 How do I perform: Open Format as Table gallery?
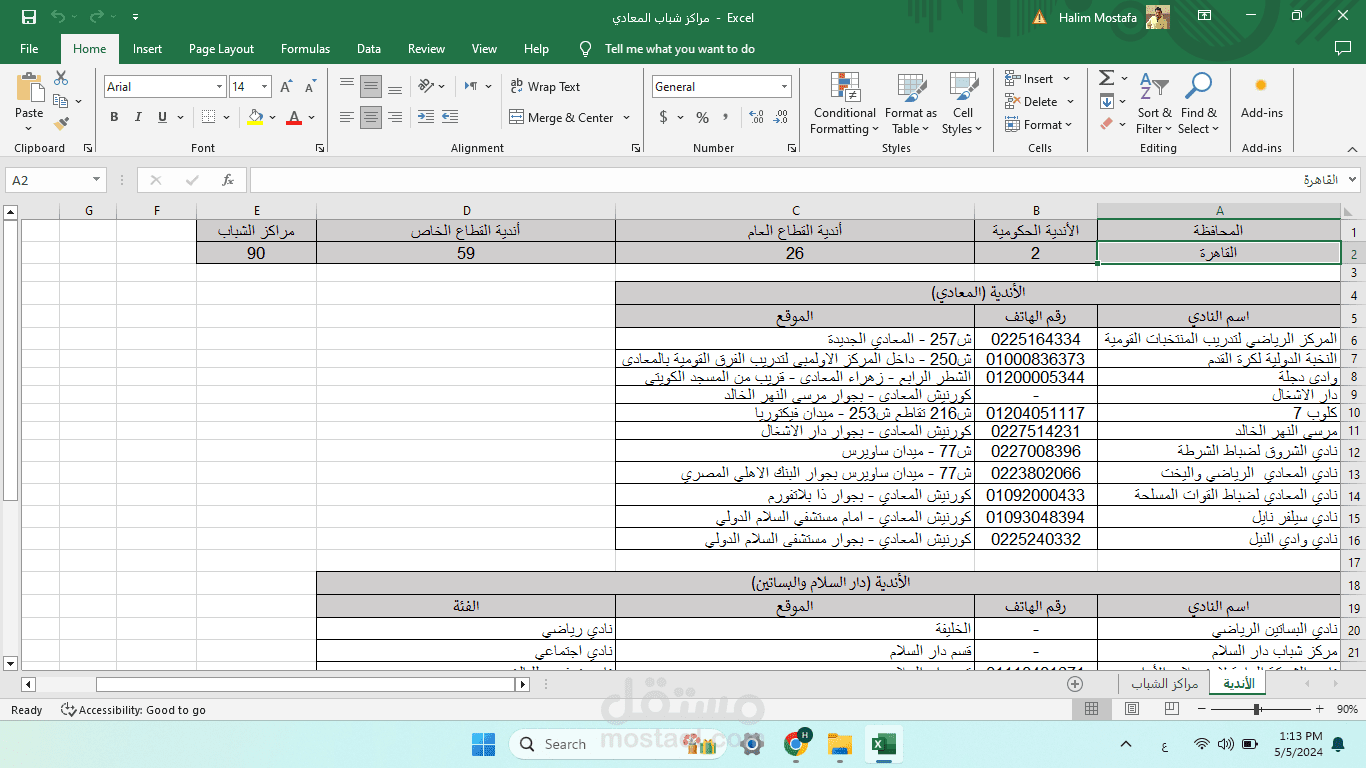click(x=911, y=103)
